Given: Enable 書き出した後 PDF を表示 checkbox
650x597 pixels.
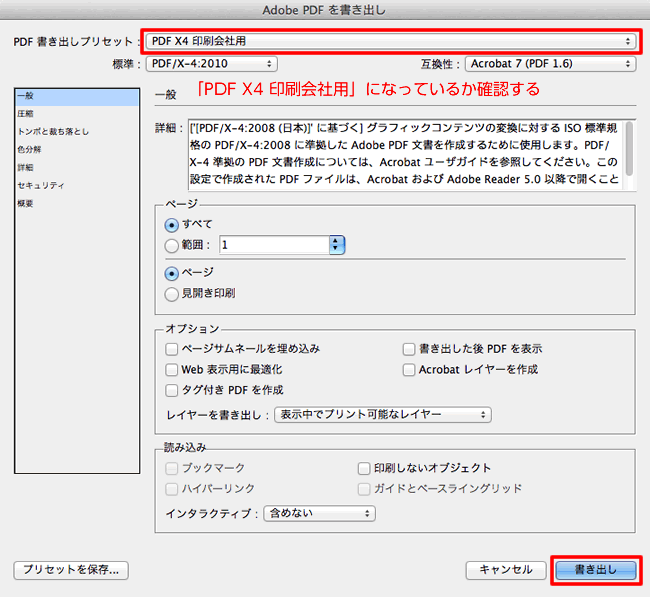Looking at the screenshot, I should (409, 349).
